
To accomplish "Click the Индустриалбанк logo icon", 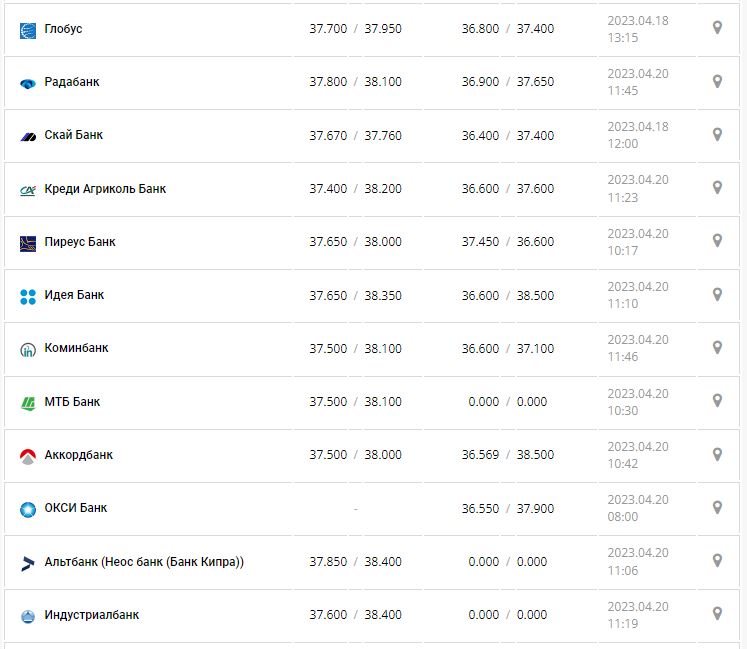I will [28, 615].
